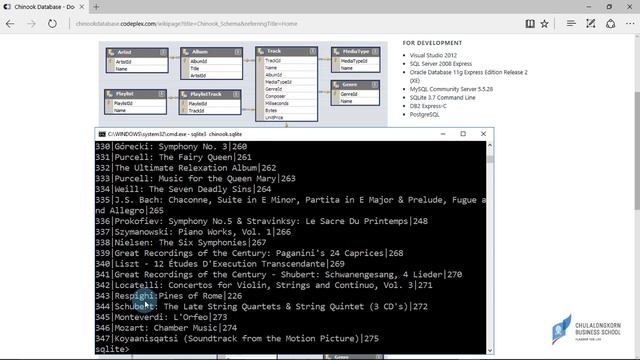Viewport: 640px width, 360px height.
Task: Click the row 'Górecki: Symphony No. 3|260'
Action: click(171, 147)
